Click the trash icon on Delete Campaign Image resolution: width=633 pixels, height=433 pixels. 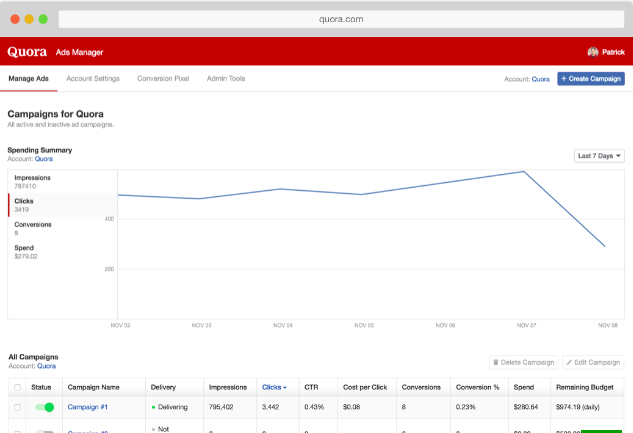click(496, 362)
